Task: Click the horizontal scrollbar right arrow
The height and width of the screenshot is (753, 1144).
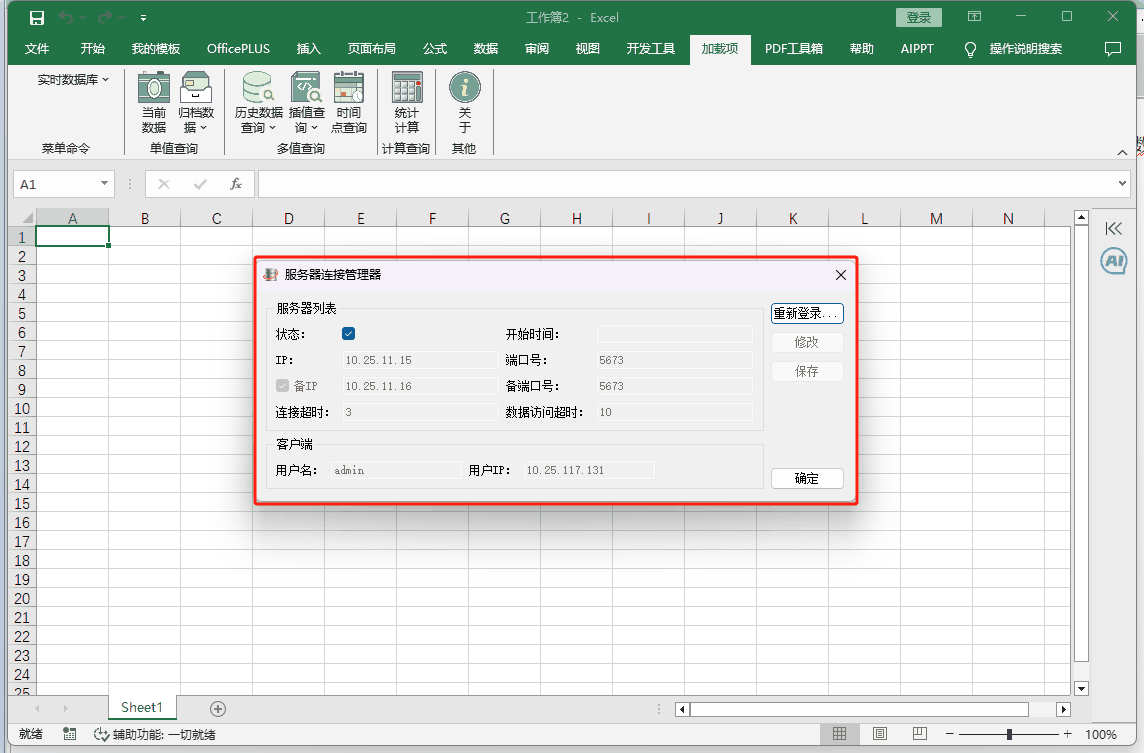Action: tap(1064, 708)
